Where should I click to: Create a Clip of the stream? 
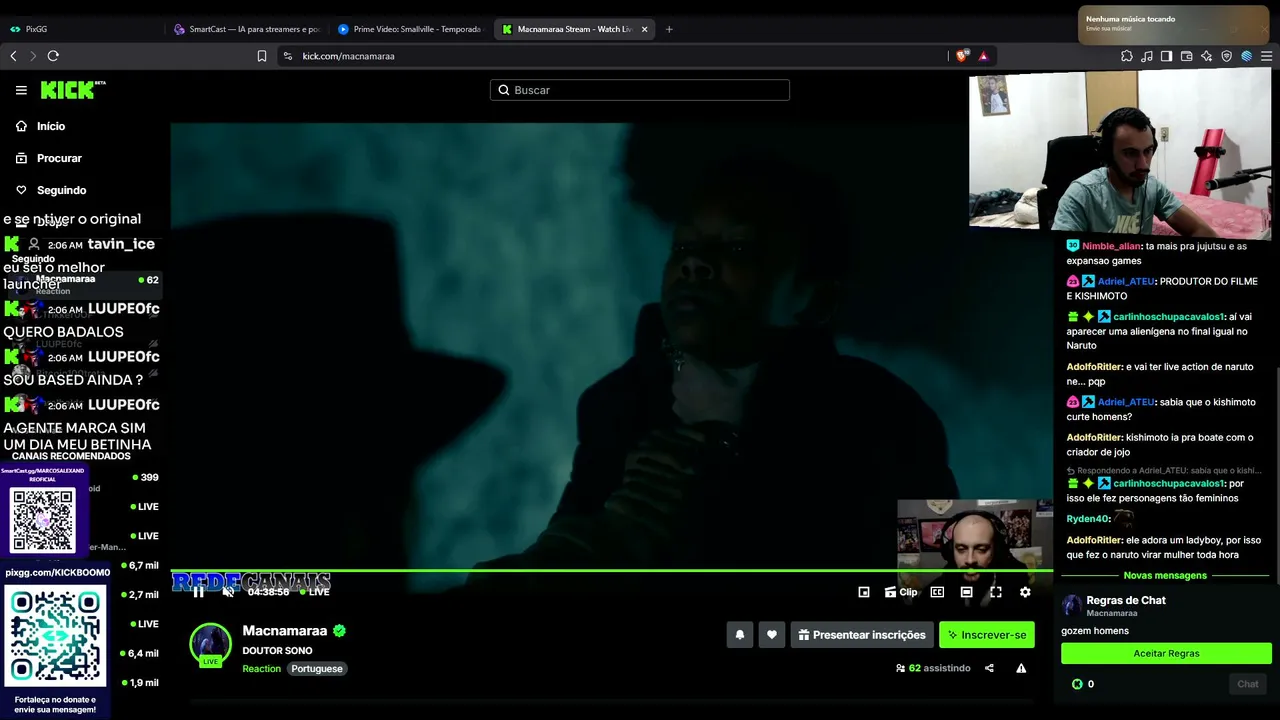tap(901, 592)
